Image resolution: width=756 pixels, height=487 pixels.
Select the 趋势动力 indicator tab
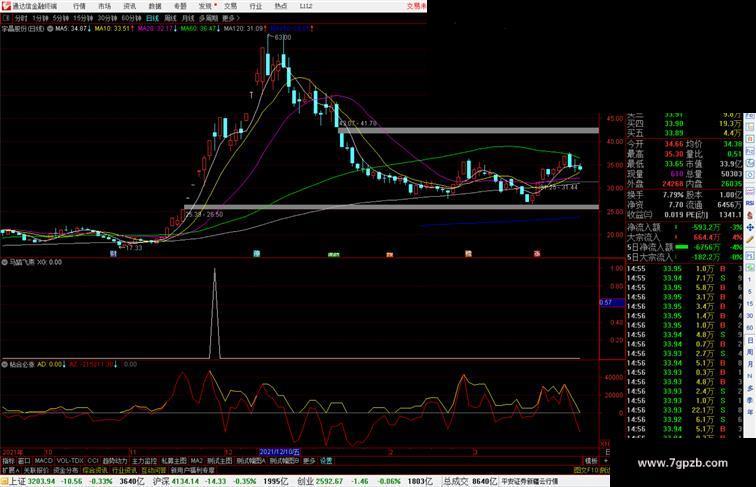click(115, 461)
